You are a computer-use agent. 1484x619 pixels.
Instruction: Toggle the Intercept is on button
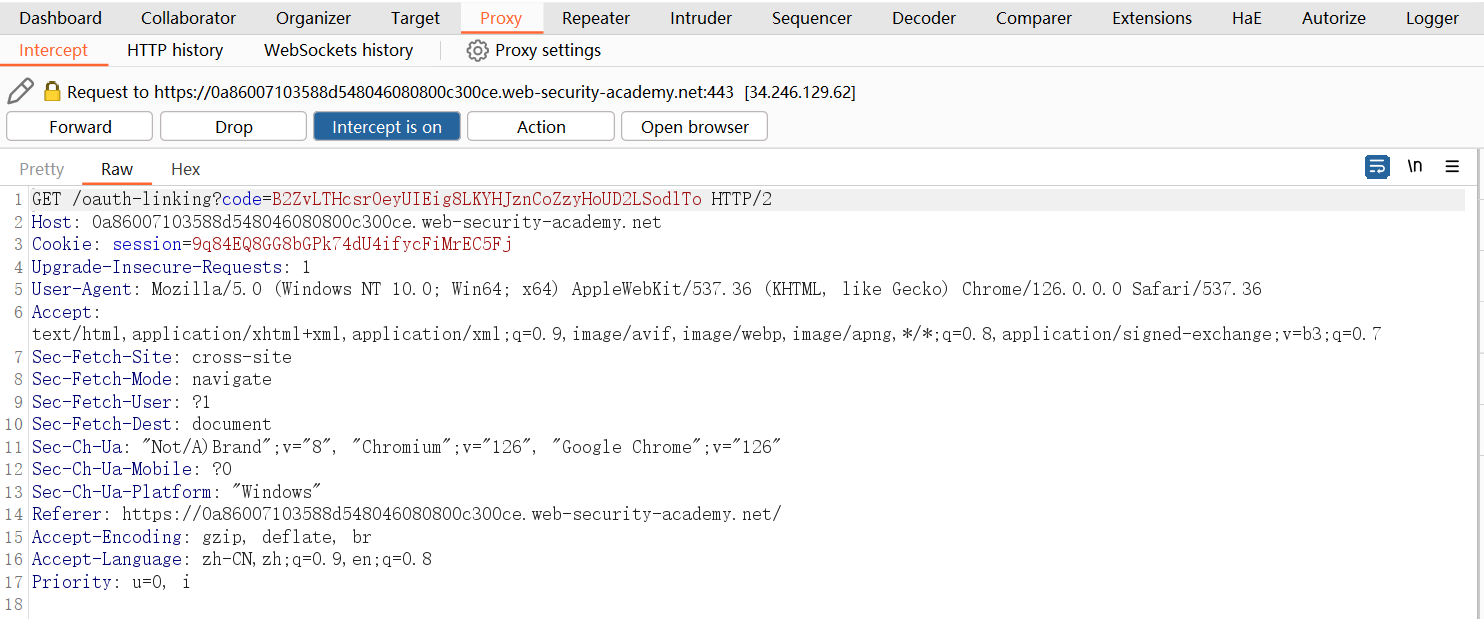[x=387, y=127]
